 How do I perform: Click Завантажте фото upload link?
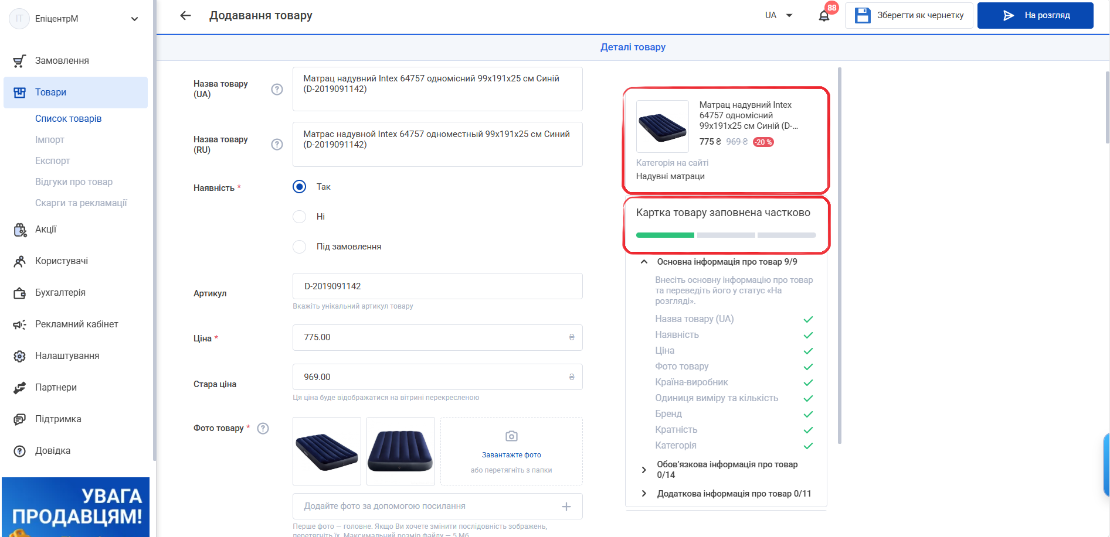[x=511, y=455]
